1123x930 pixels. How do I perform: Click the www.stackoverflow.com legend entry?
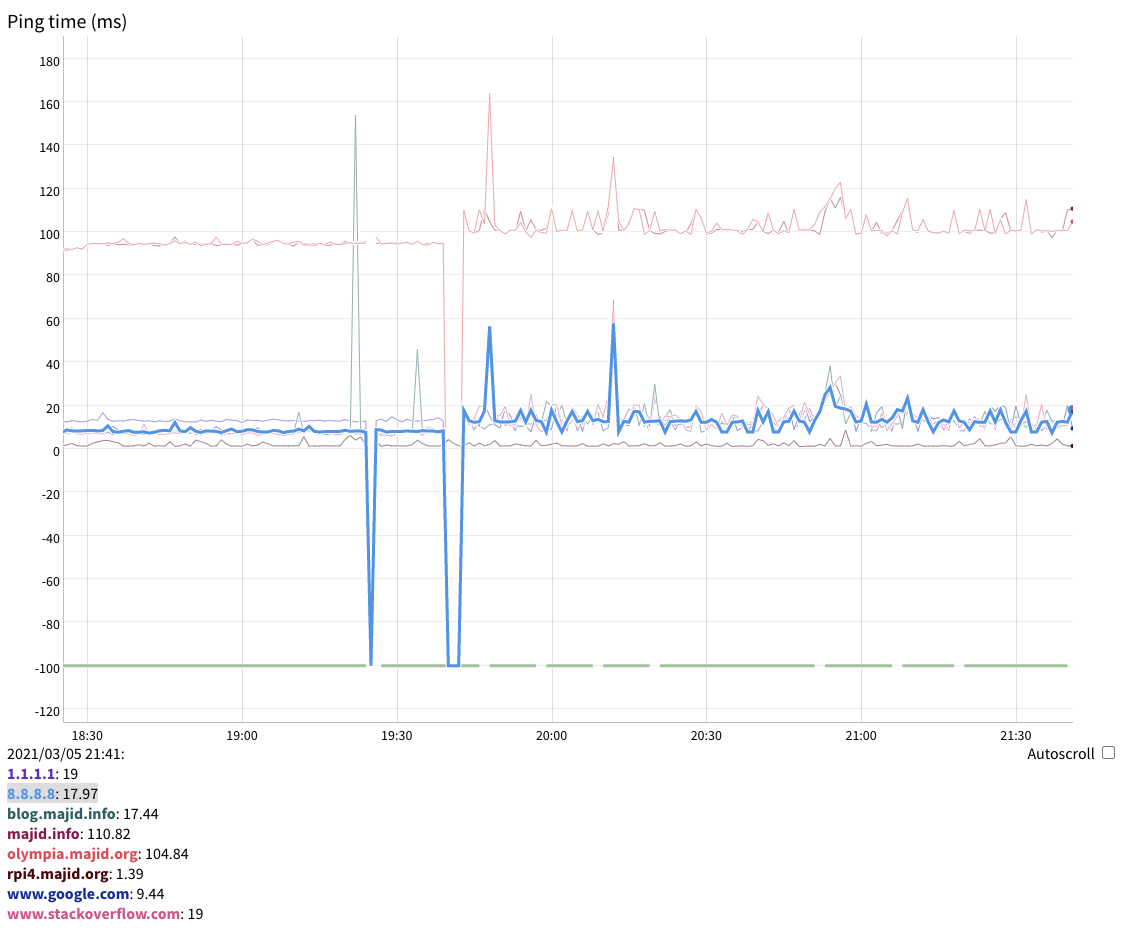click(95, 914)
